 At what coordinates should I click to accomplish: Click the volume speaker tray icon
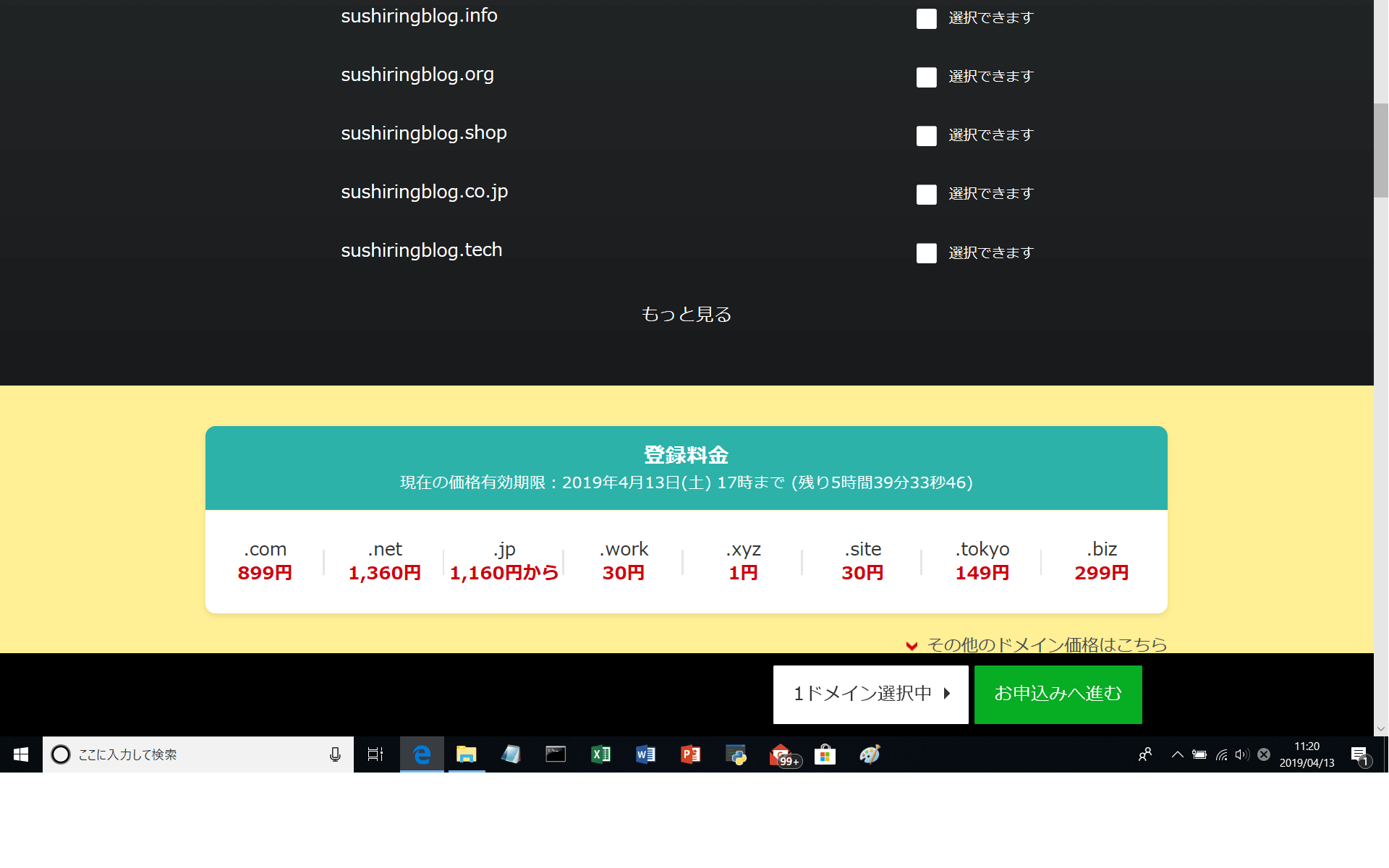[1242, 754]
